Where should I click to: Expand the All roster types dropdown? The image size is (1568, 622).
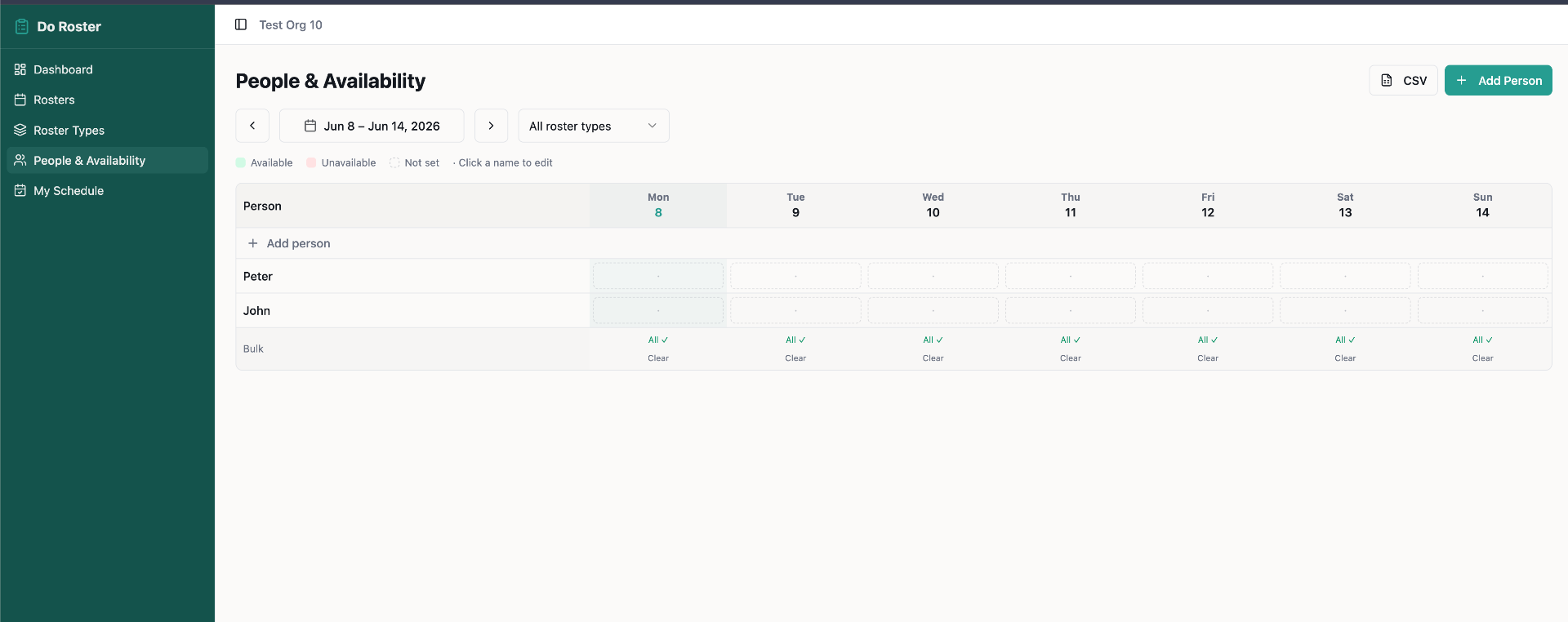[594, 126]
